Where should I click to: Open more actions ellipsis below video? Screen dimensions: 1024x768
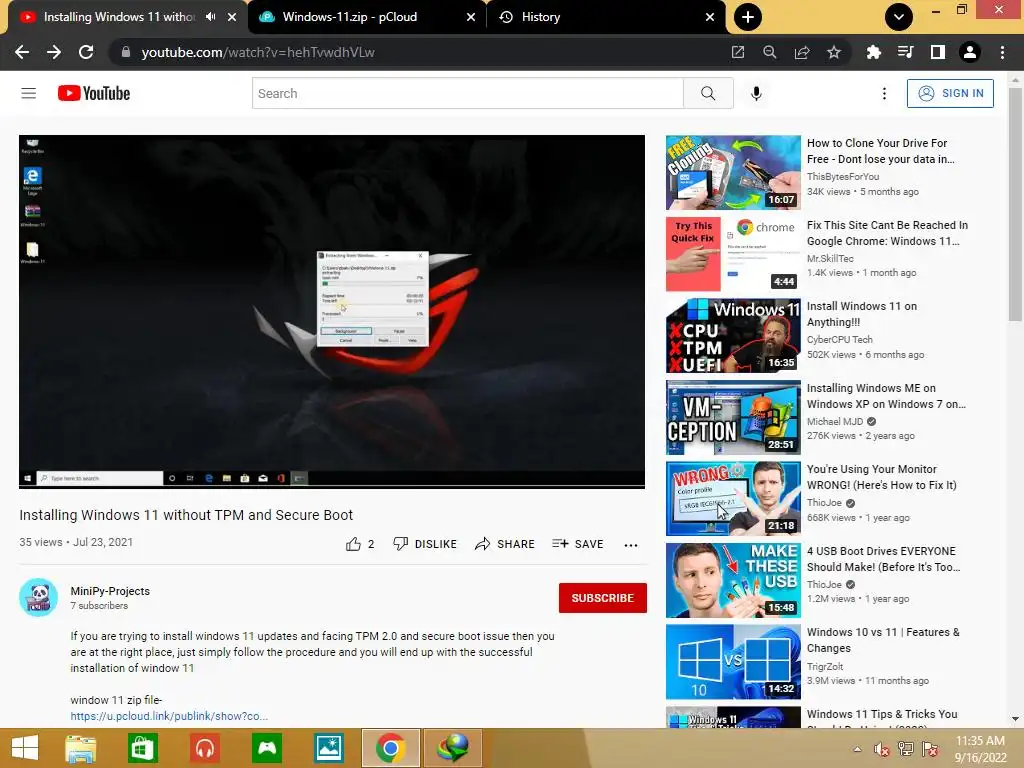(x=631, y=545)
